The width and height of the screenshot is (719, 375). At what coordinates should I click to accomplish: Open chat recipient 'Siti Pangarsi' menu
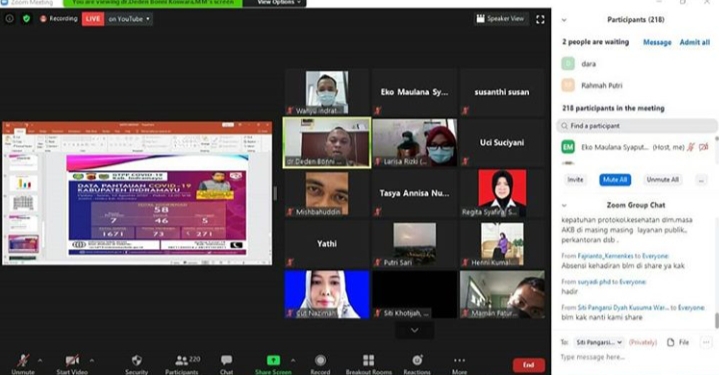[x=599, y=342]
